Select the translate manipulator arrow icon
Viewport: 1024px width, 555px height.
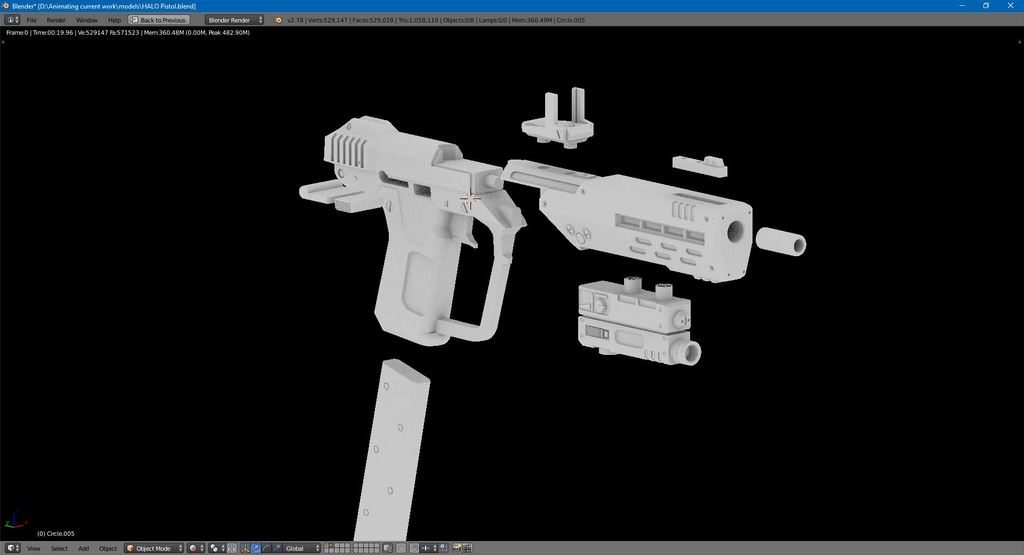click(255, 548)
